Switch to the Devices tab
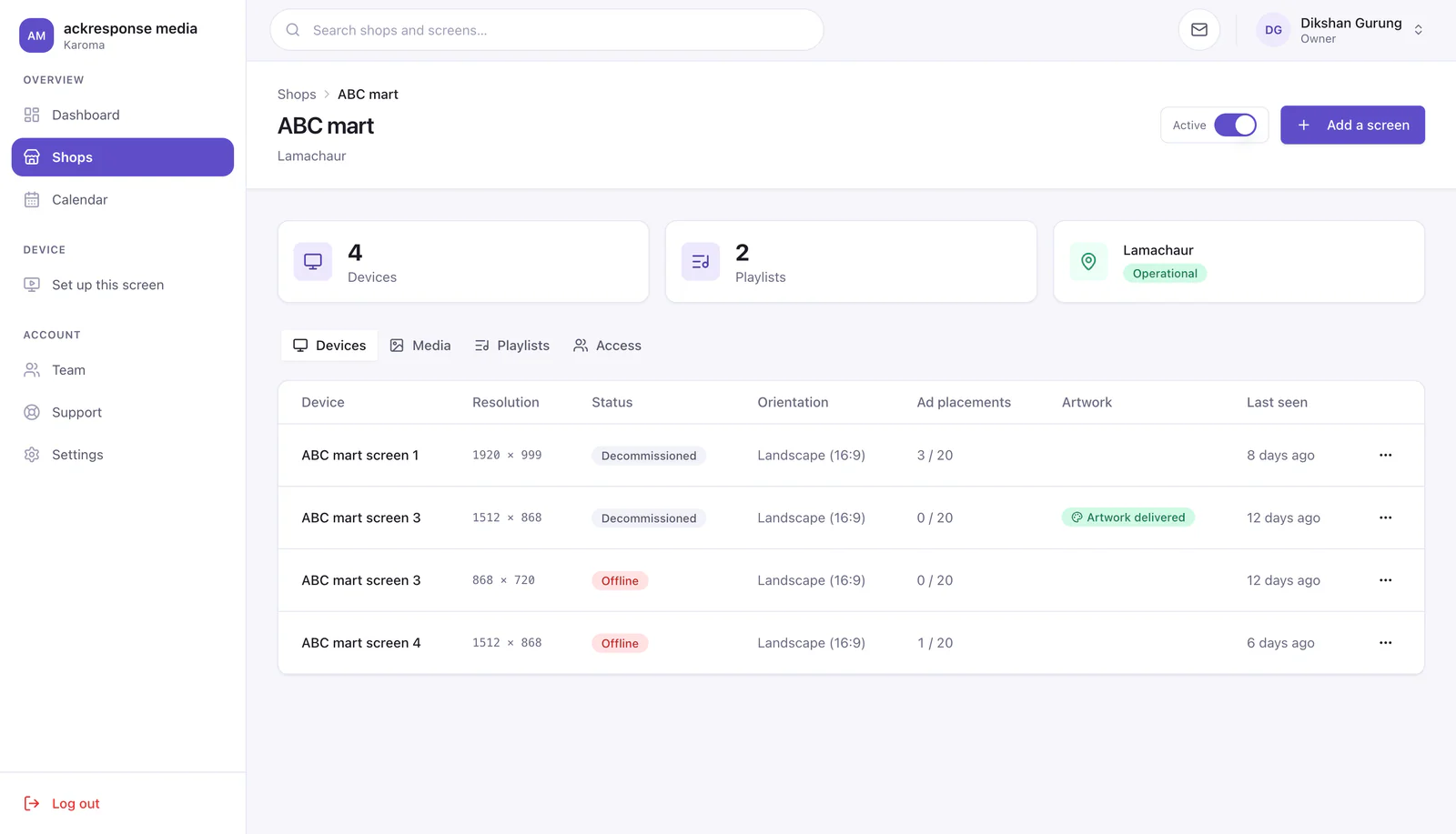This screenshot has width=1456, height=834. click(x=329, y=346)
